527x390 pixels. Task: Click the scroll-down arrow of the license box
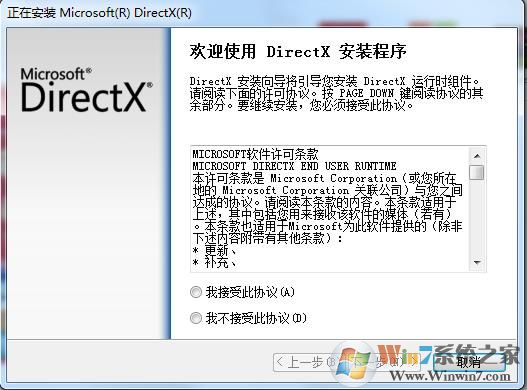(x=477, y=262)
